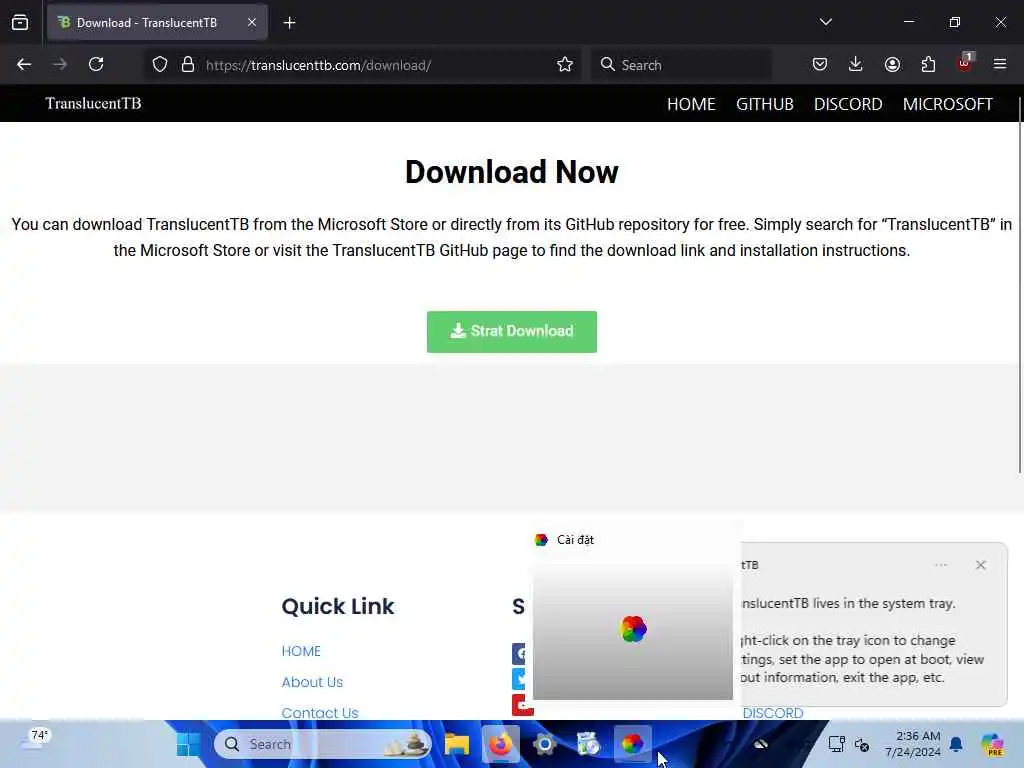The height and width of the screenshot is (768, 1024).
Task: Save page to Pocket
Action: coord(820,64)
